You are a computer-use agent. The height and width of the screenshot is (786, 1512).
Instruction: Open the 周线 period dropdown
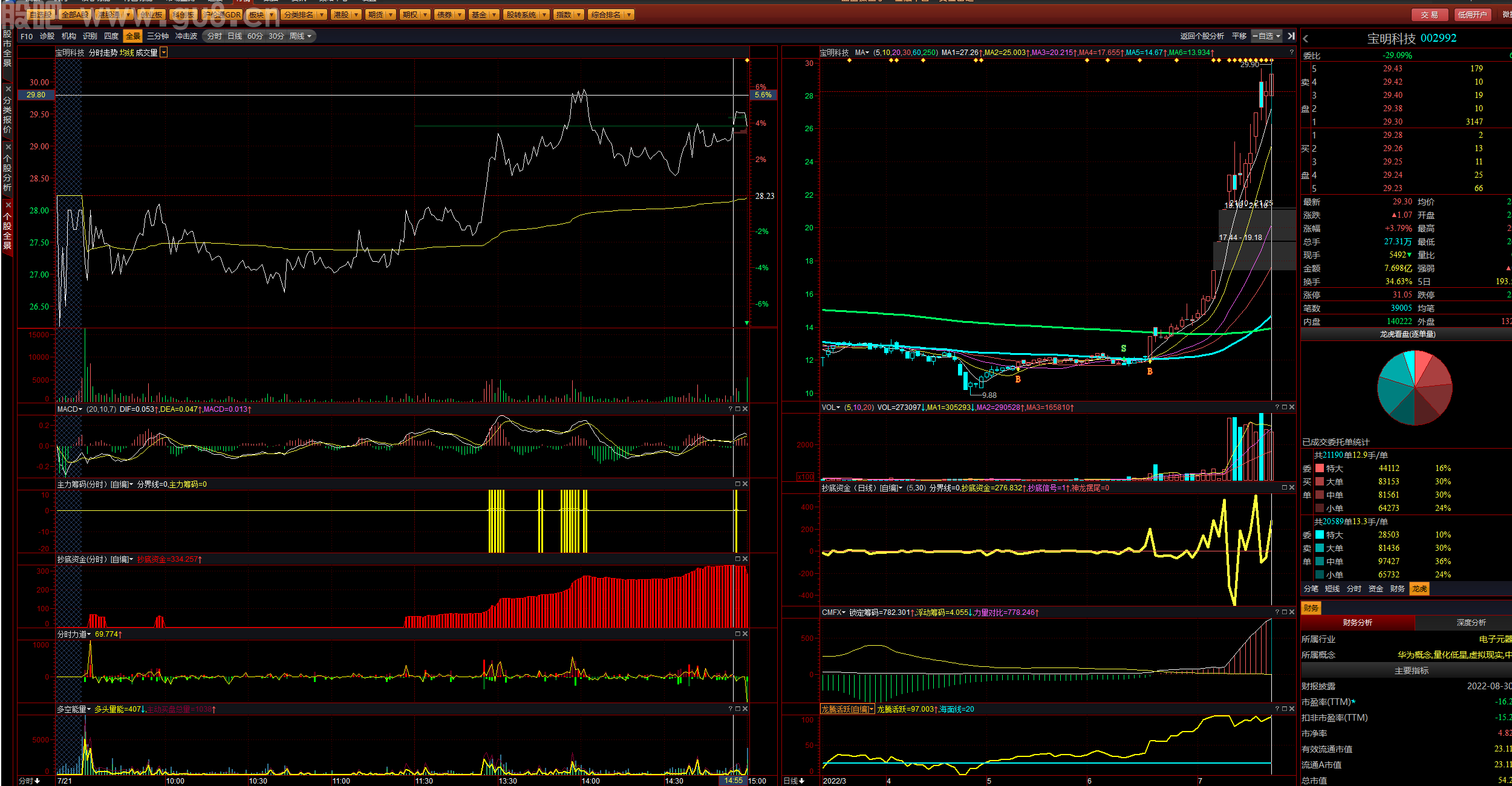[x=301, y=36]
